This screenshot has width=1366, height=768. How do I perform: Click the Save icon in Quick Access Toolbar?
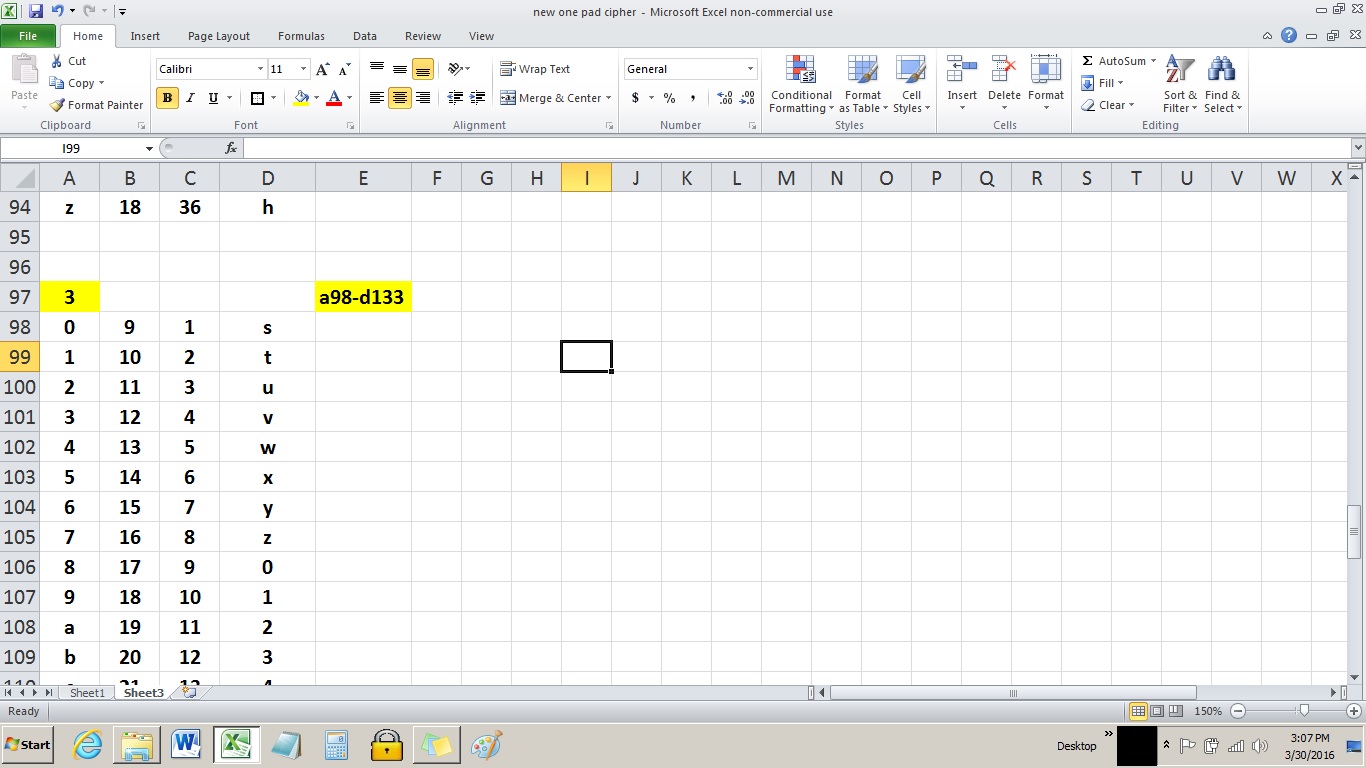(x=36, y=12)
